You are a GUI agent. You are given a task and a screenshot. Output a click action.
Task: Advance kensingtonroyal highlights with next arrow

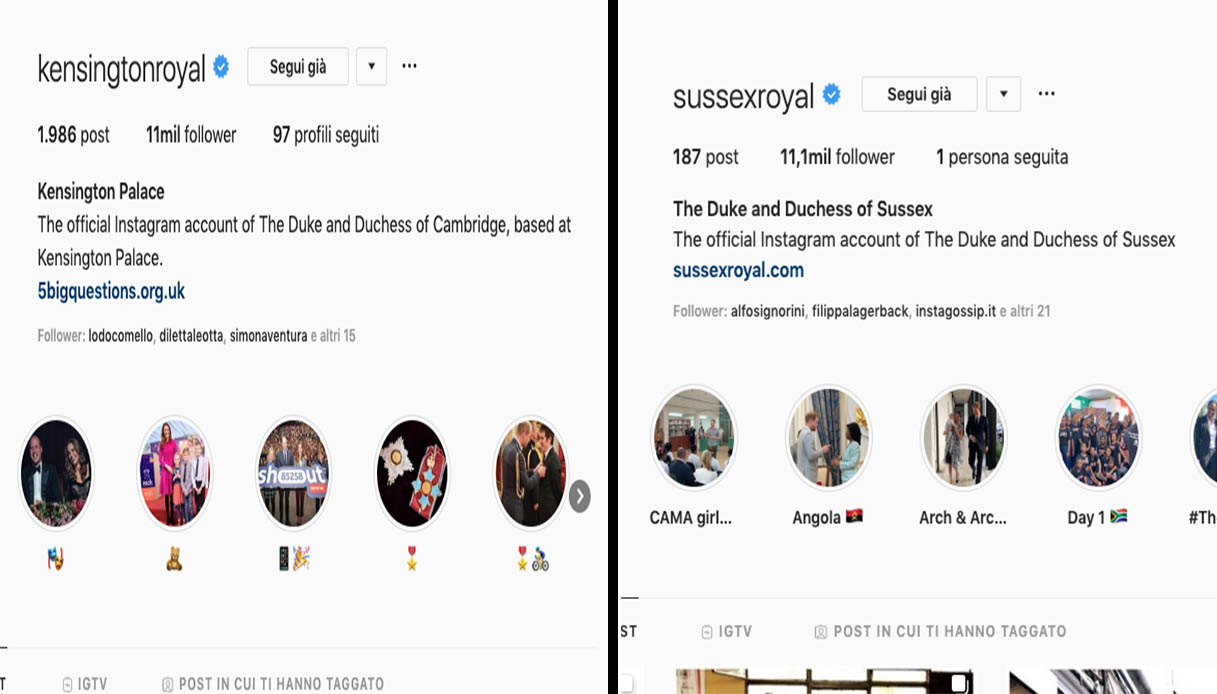pyautogui.click(x=580, y=495)
